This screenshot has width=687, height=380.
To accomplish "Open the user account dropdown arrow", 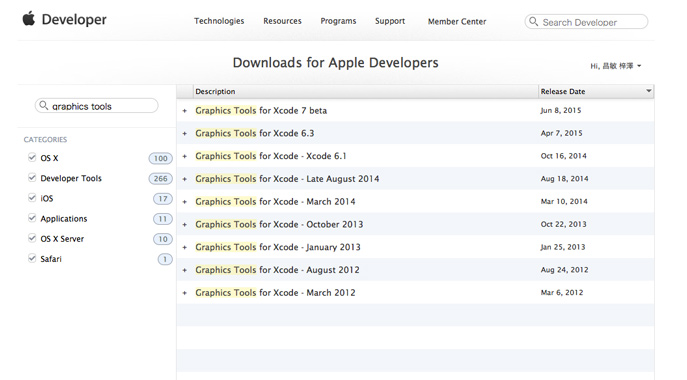I will click(x=639, y=66).
